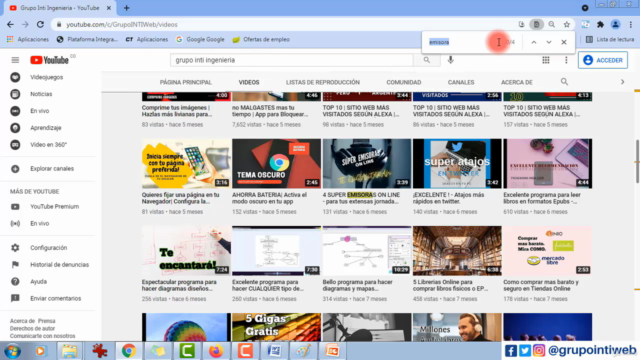This screenshot has width=640, height=360.
Task: Open the ACERCA DE tab
Action: click(x=517, y=82)
